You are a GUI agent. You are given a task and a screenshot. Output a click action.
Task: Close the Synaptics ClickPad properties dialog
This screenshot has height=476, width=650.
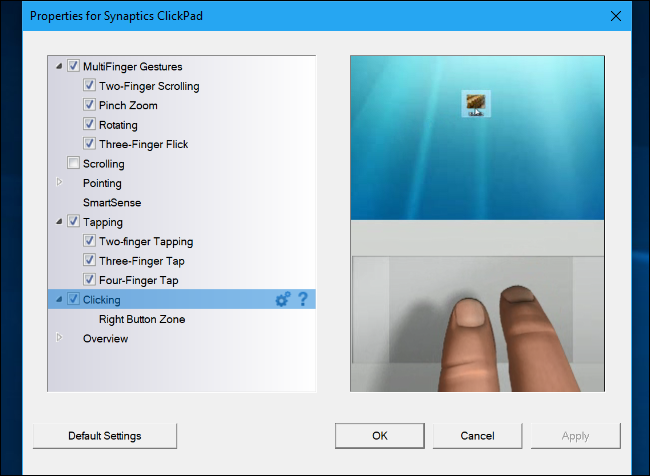(616, 16)
